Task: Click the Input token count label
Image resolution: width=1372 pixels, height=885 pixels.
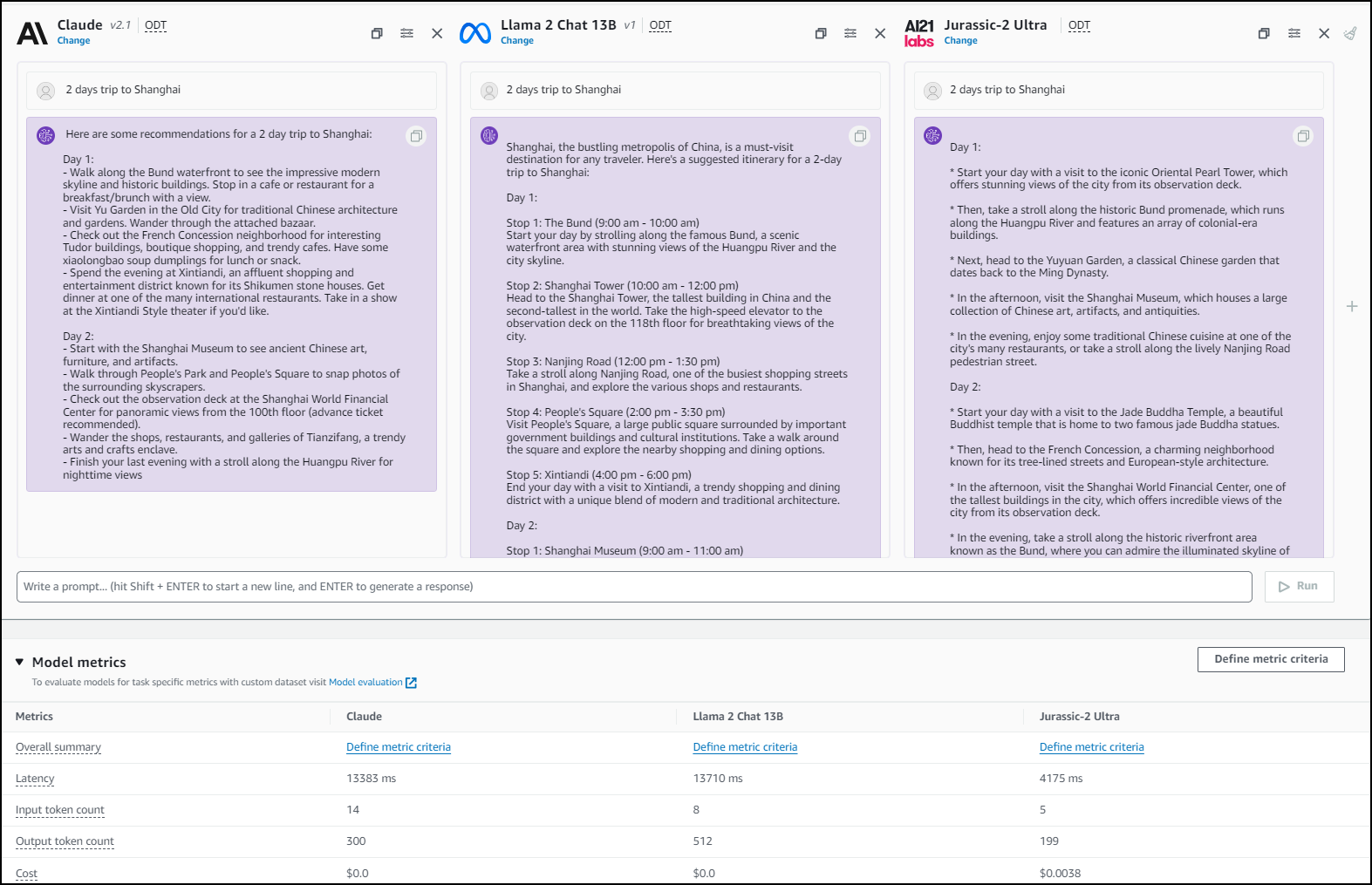Action: (x=60, y=810)
